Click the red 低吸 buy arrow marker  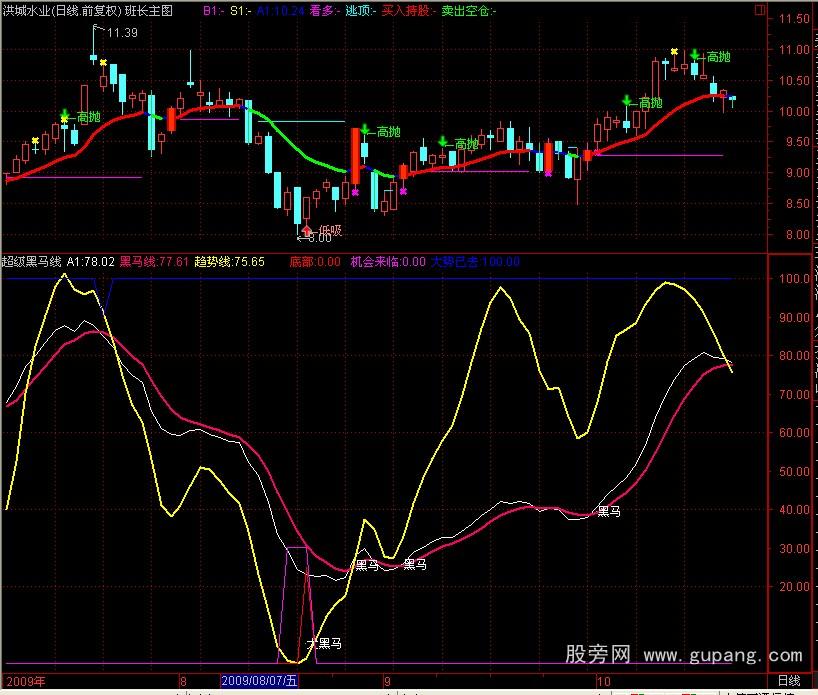[307, 228]
